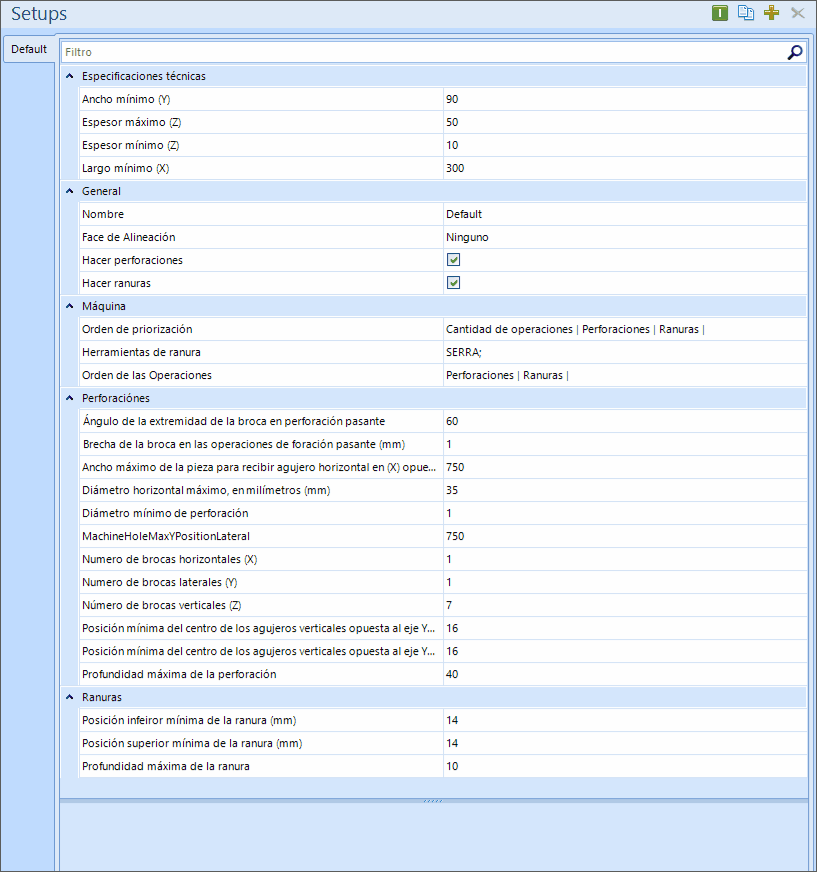Click Diámetro horizontal máximo value 35
This screenshot has width=817, height=872.
tap(625, 490)
